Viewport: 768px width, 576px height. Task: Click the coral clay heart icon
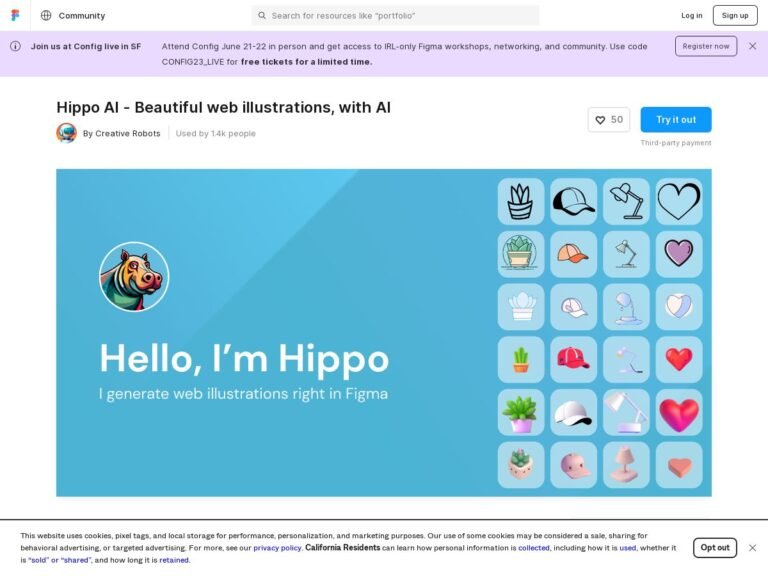[679, 465]
